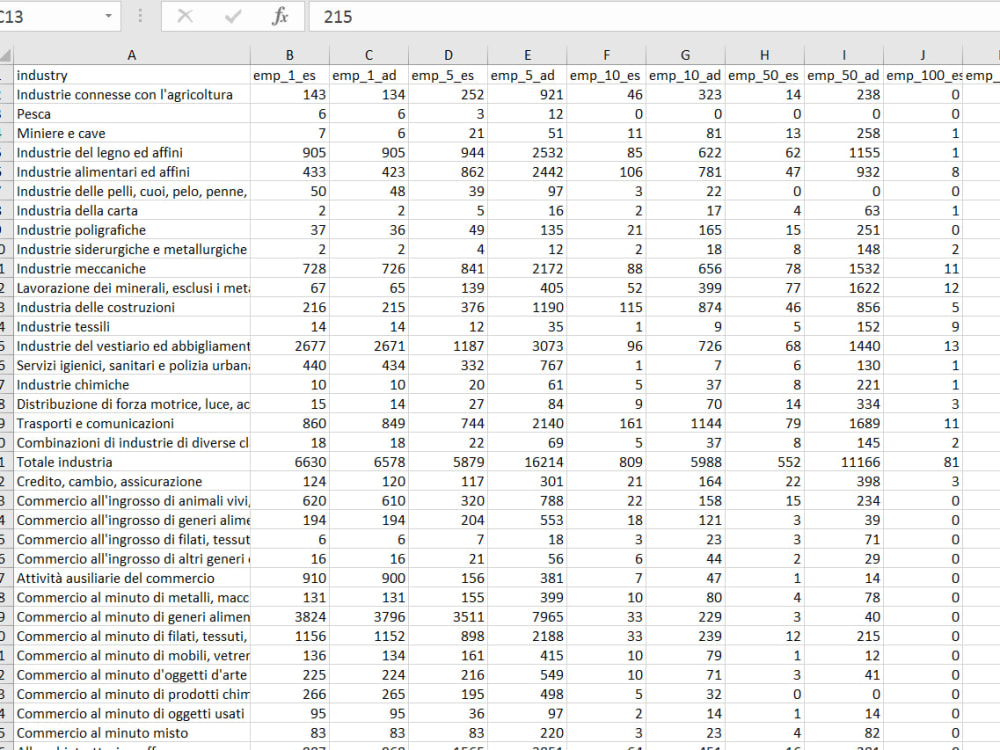
Task: Click value 7965 in column E
Action: point(527,617)
